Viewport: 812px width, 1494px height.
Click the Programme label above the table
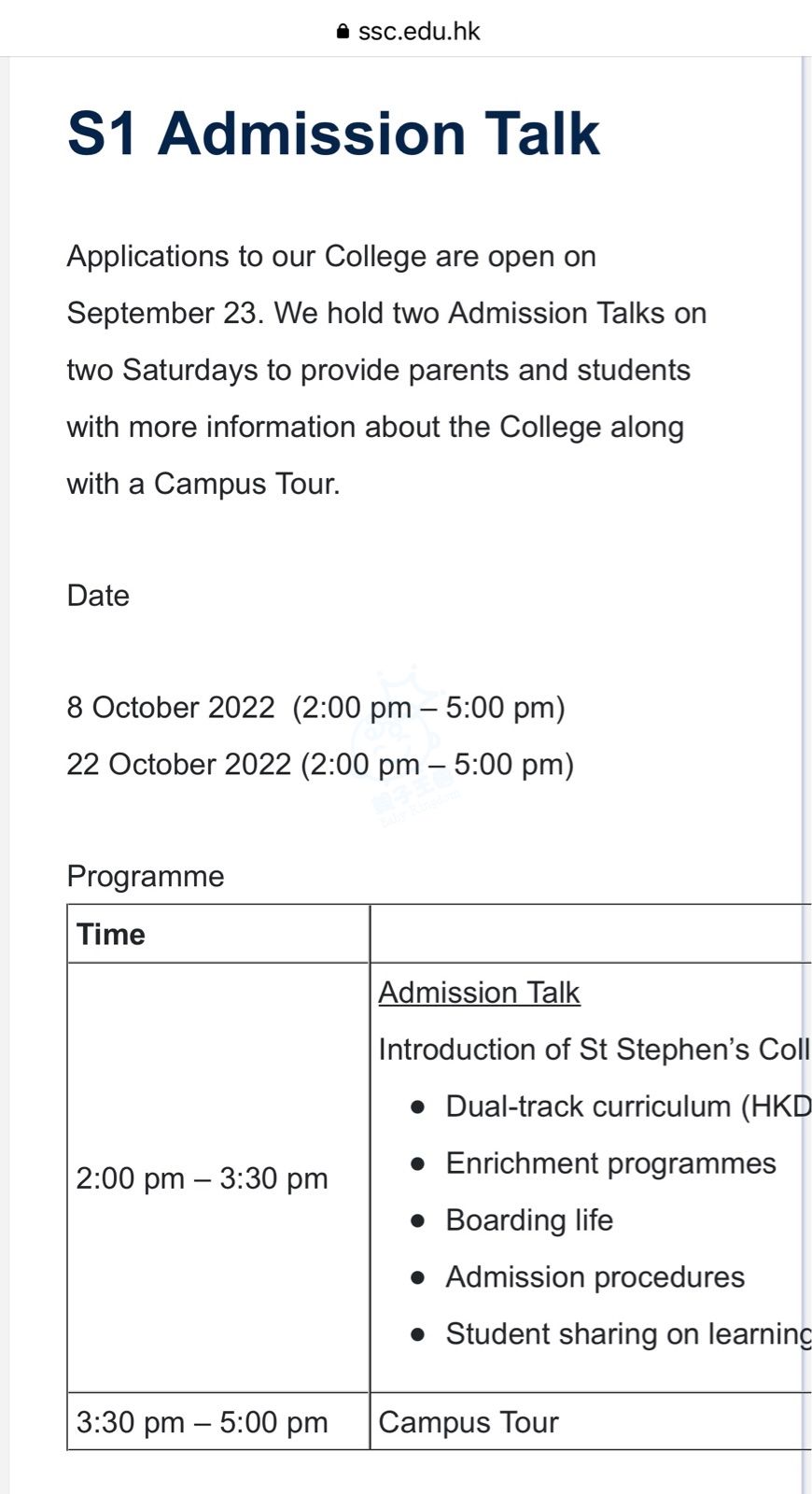[x=146, y=876]
